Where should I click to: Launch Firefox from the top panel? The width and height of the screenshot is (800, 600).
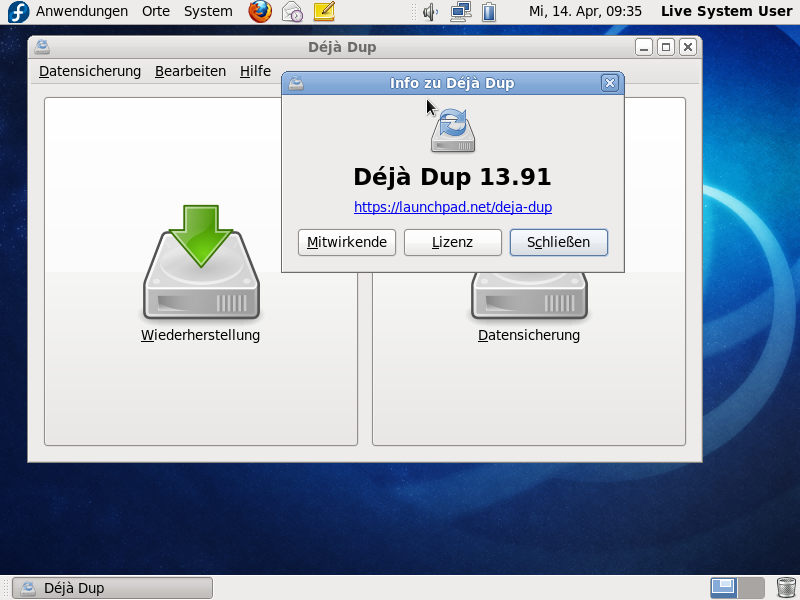click(260, 11)
